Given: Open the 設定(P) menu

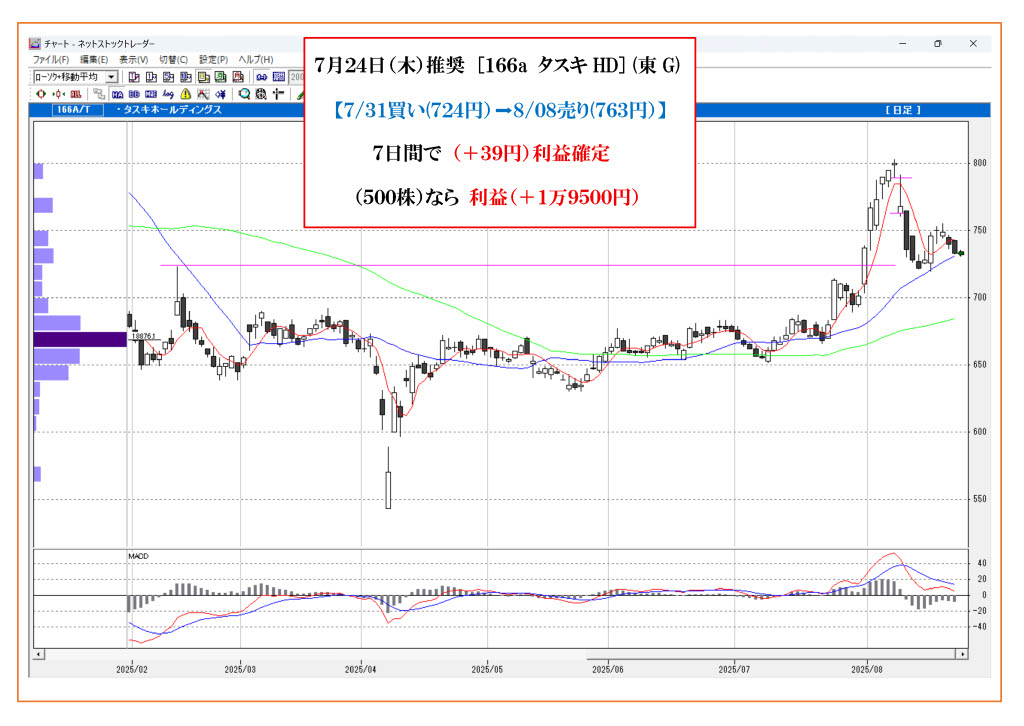Looking at the screenshot, I should click(214, 60).
